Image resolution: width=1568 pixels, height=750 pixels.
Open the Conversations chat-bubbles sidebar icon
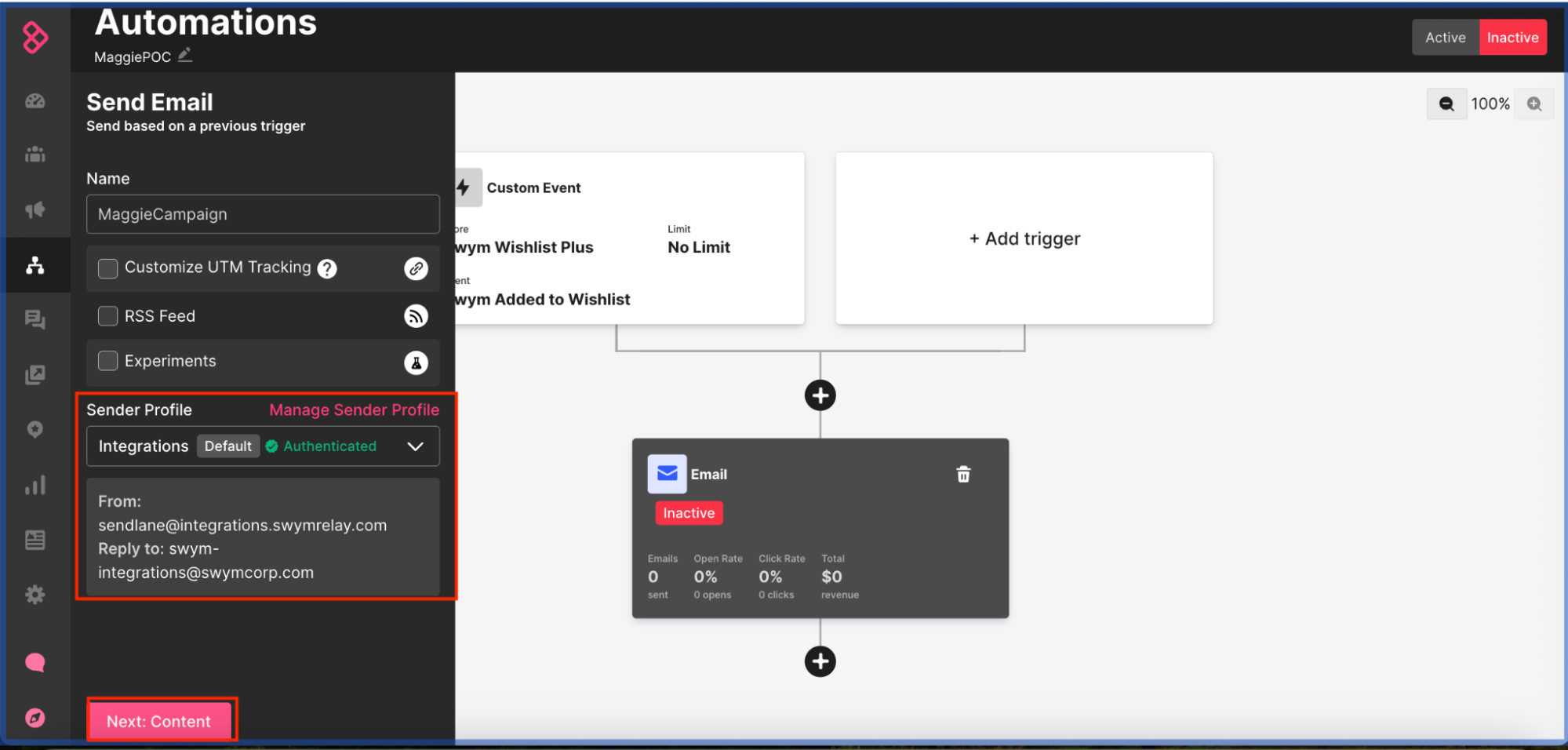coord(35,319)
